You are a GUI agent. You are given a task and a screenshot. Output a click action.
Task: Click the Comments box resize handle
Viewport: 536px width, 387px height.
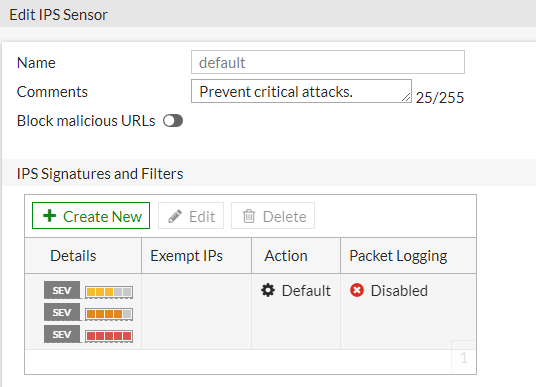point(406,97)
